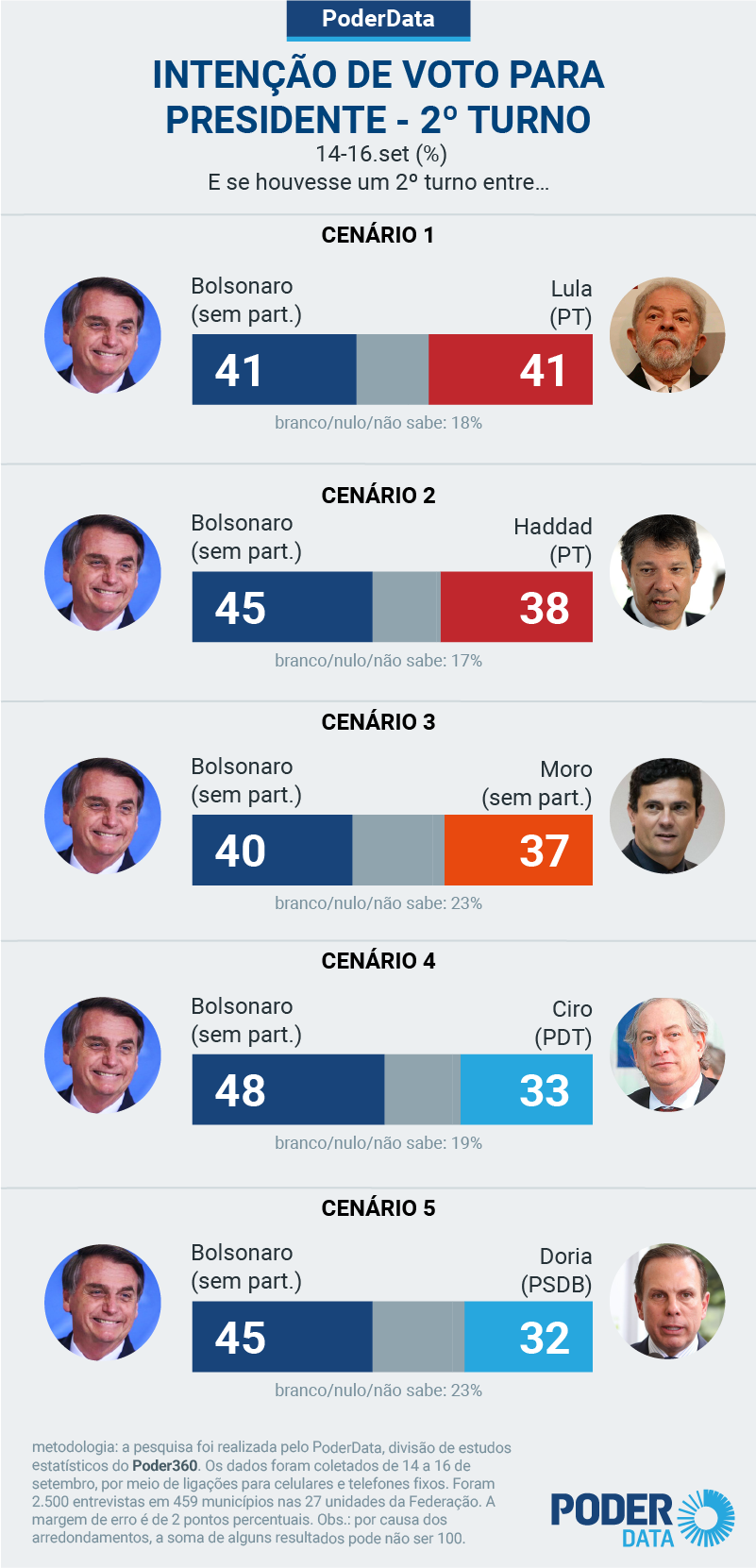Click the CENÁRIO 4 heading
Image resolution: width=756 pixels, height=1568 pixels.
[378, 961]
